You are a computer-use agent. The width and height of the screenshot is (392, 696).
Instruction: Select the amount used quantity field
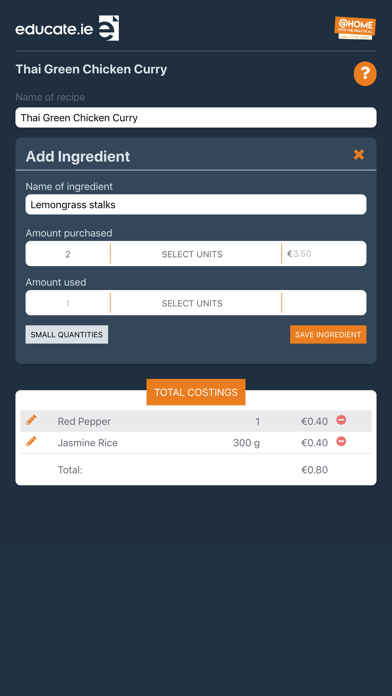(x=67, y=303)
